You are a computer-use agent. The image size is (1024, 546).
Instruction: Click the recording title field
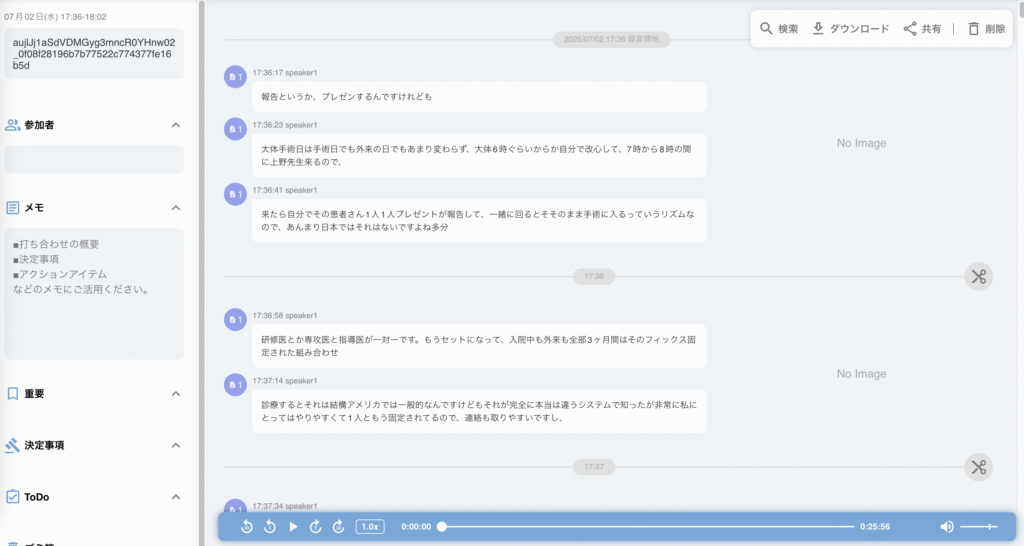tap(94, 54)
